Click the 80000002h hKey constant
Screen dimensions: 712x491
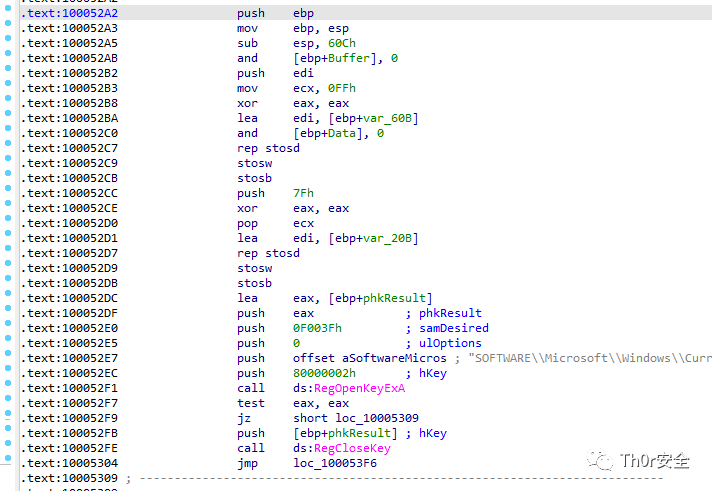click(x=324, y=373)
